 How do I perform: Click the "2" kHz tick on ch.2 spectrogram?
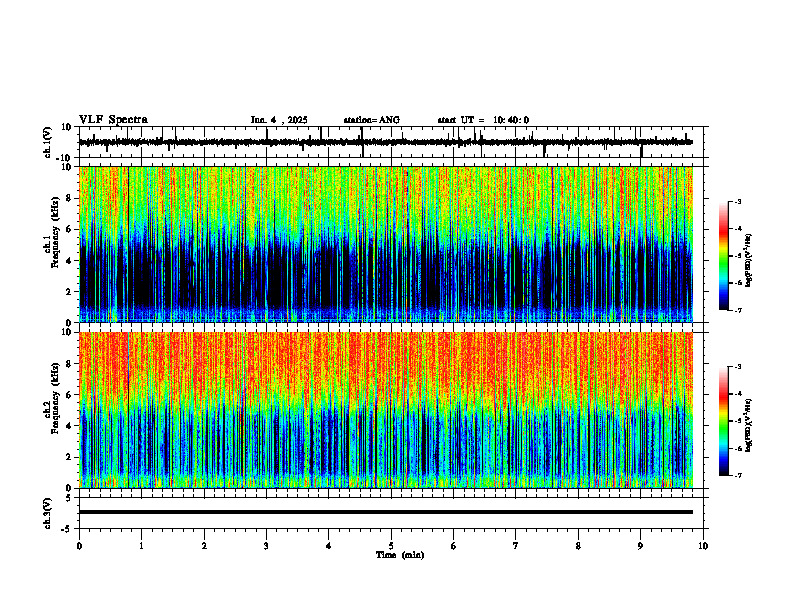[x=70, y=457]
